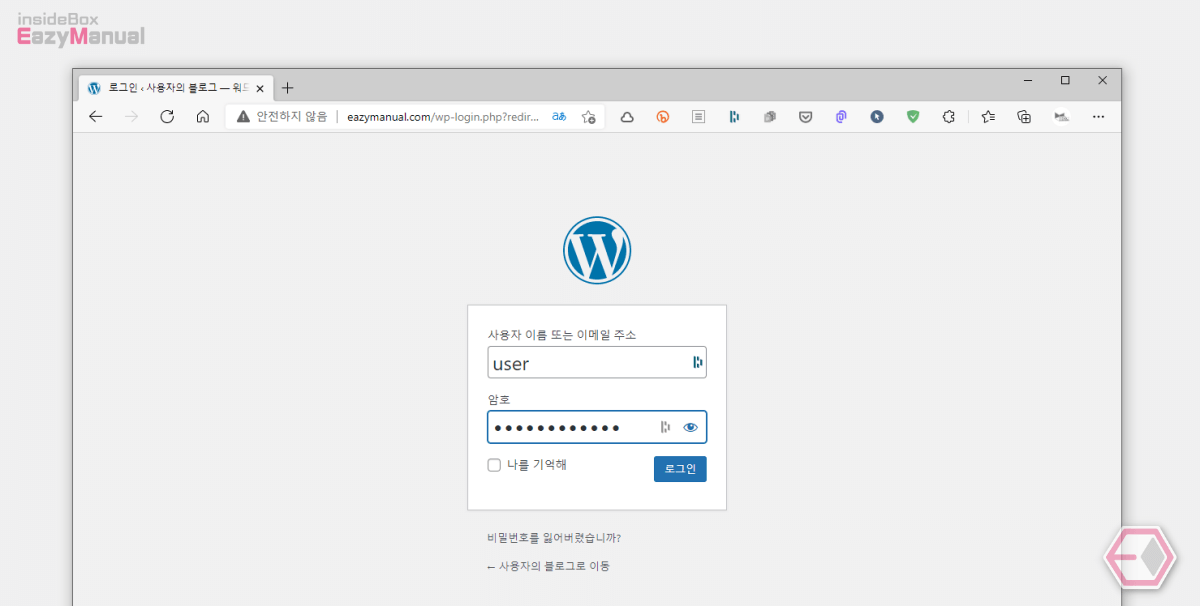Image resolution: width=1200 pixels, height=606 pixels.
Task: Click password manager icon in password field
Action: (x=665, y=427)
